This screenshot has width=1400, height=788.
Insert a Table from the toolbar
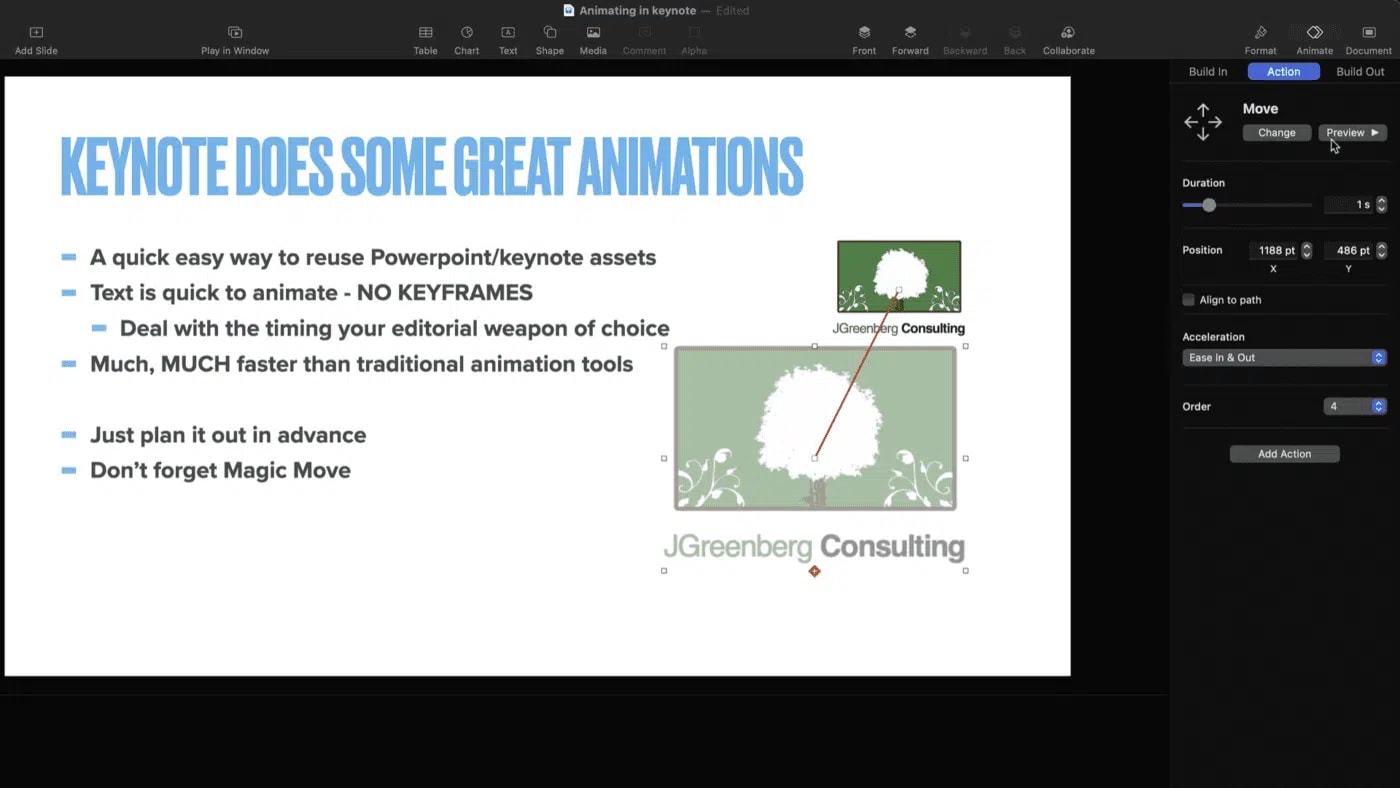click(x=425, y=33)
